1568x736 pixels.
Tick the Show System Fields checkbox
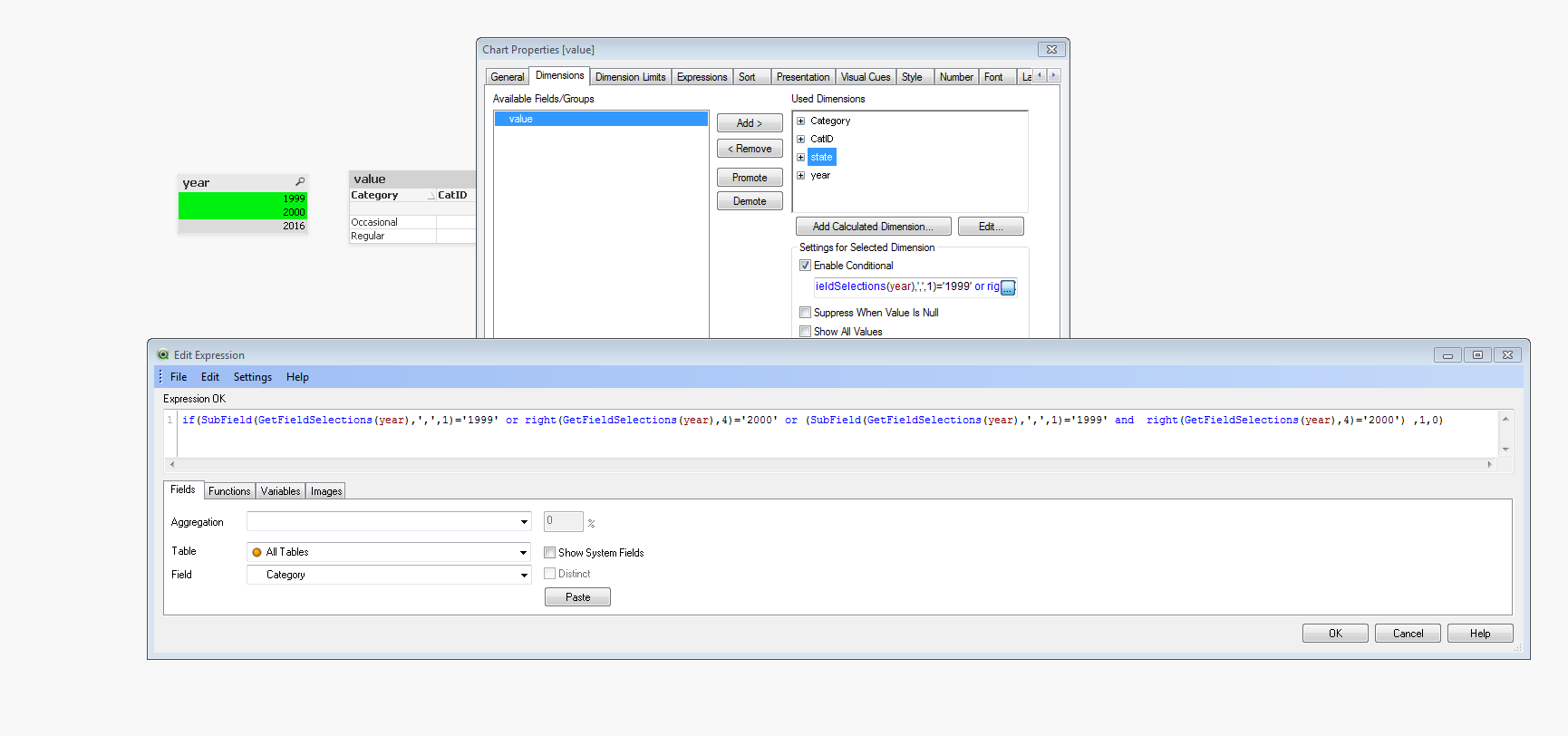click(x=549, y=553)
